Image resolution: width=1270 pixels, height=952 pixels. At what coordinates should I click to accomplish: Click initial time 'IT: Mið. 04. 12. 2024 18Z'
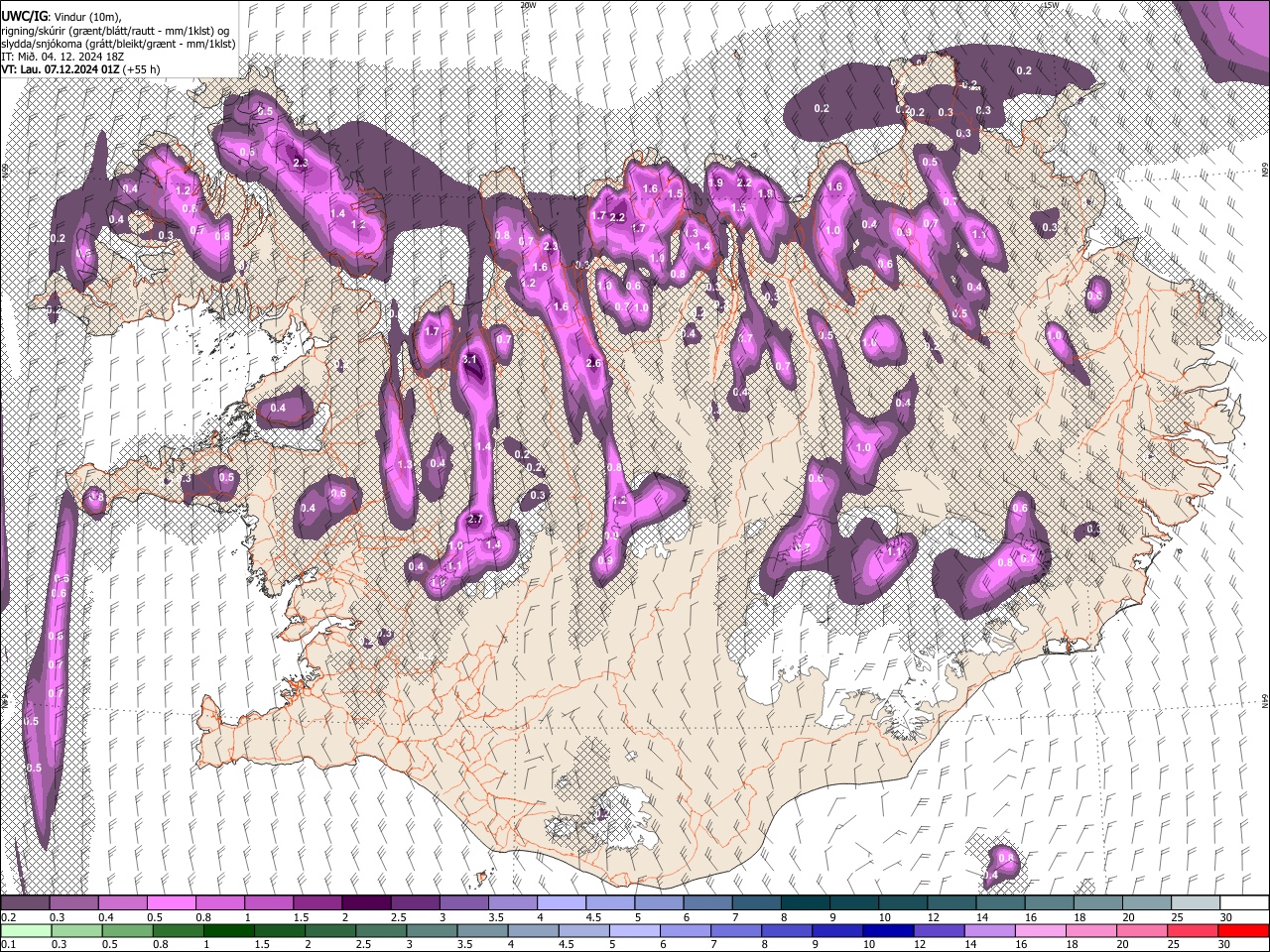click(x=63, y=57)
